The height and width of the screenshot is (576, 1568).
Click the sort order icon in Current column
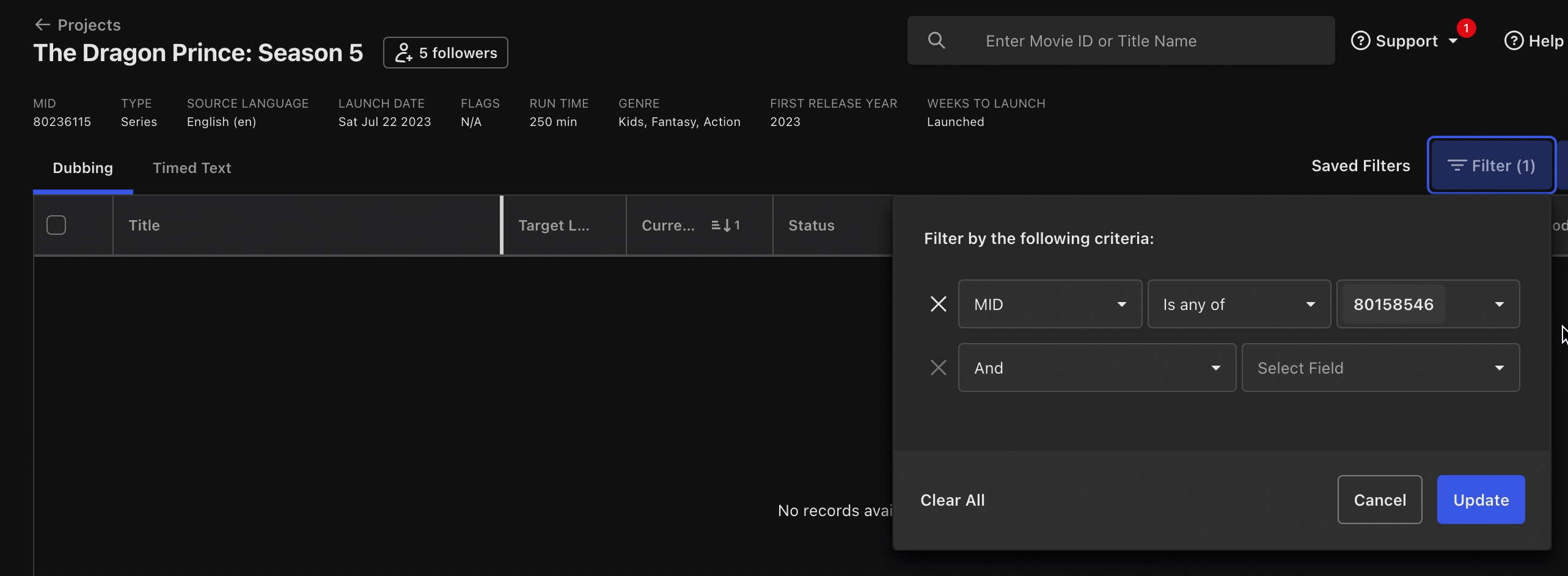725,225
